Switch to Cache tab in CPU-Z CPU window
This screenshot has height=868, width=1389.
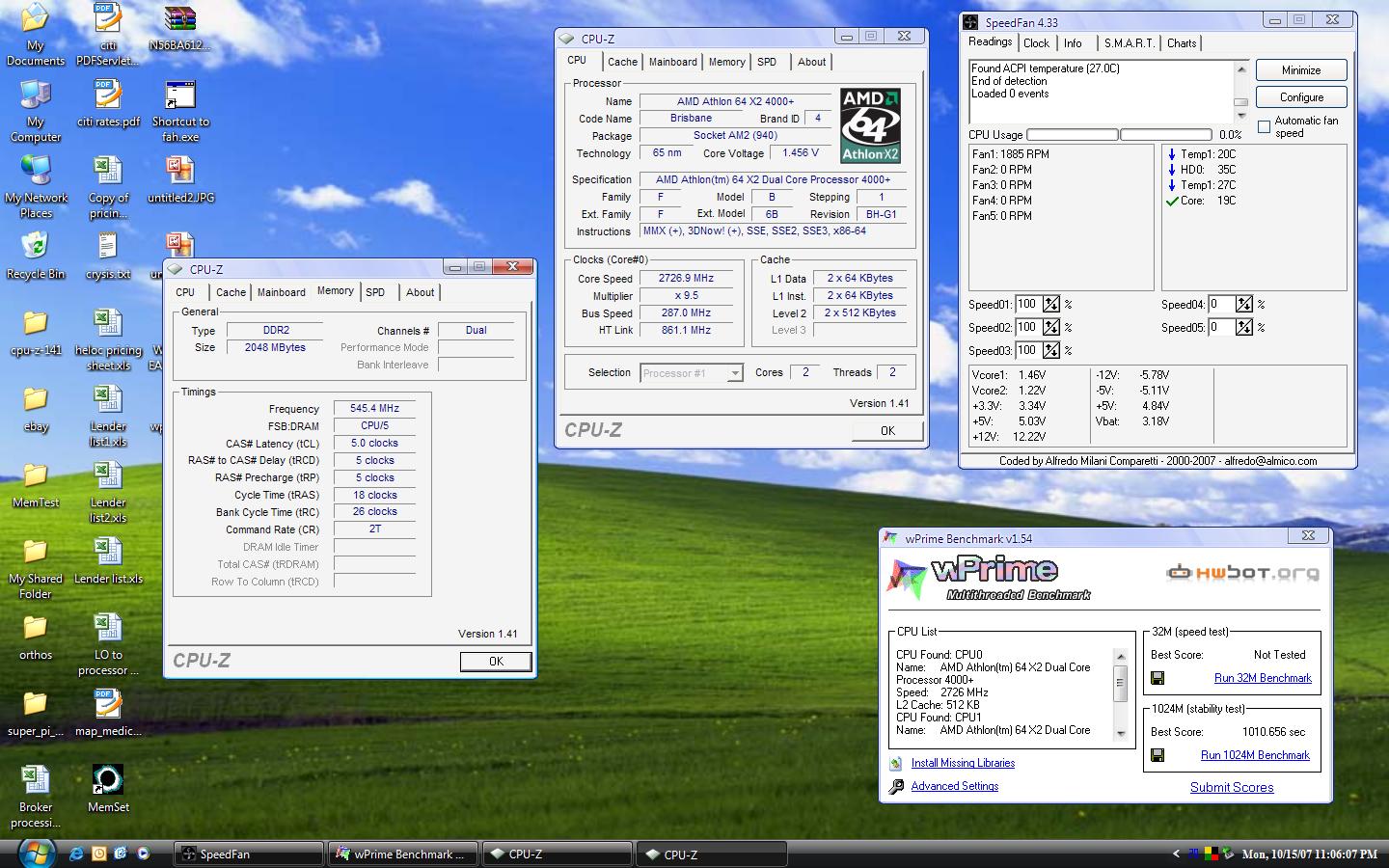pos(622,62)
